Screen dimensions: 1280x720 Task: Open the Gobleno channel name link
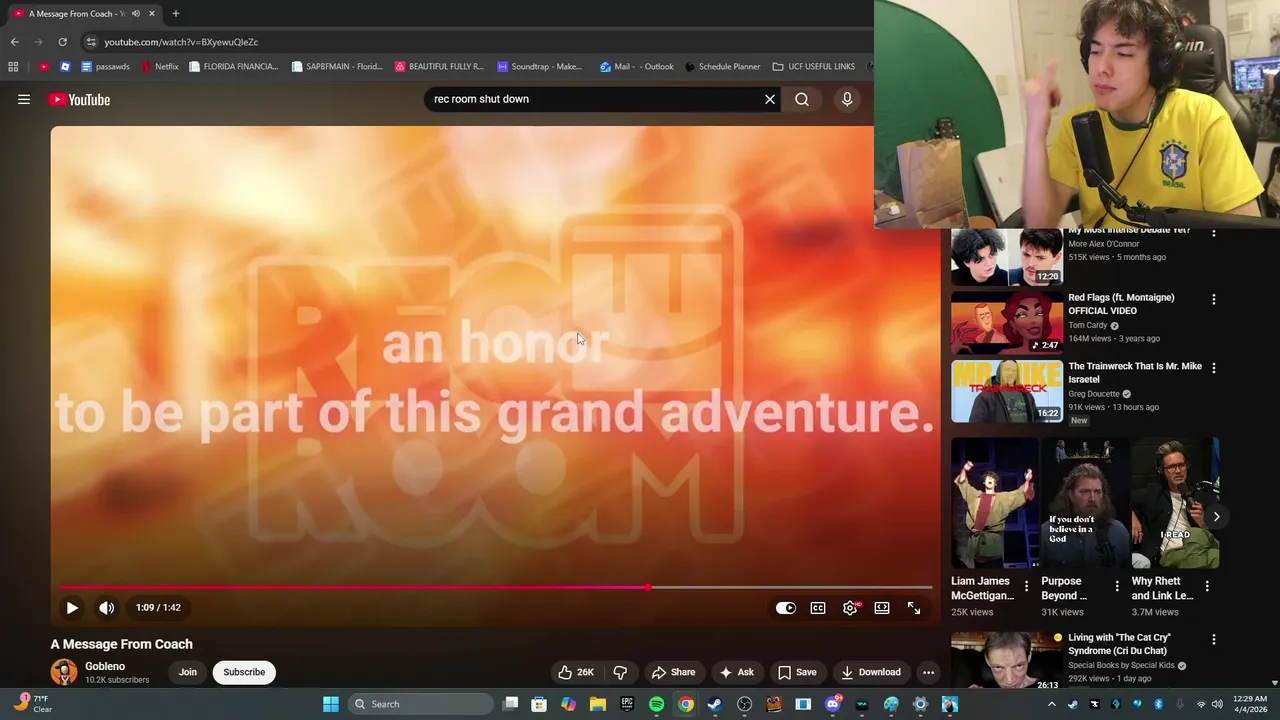[105, 666]
